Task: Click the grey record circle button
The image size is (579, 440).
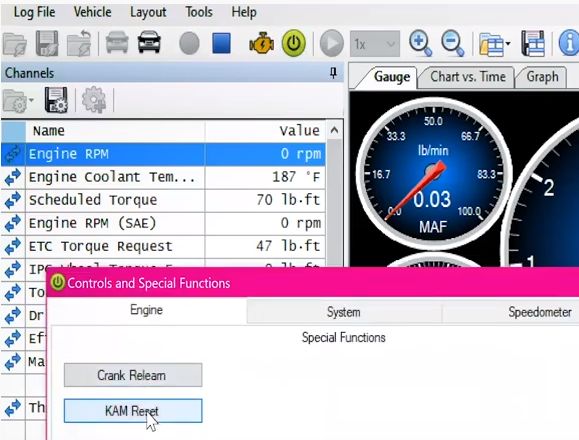Action: coord(189,43)
